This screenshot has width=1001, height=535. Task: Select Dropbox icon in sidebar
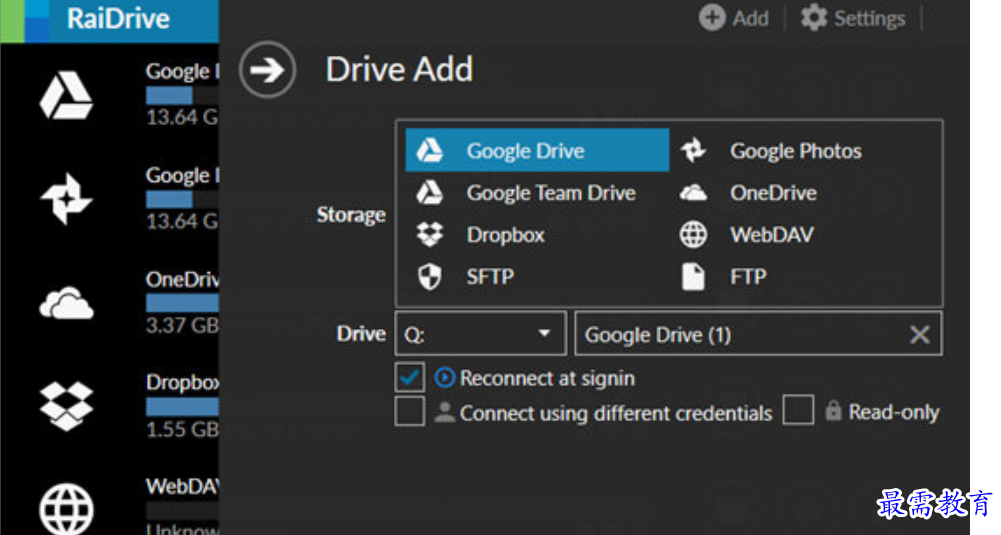tap(66, 406)
